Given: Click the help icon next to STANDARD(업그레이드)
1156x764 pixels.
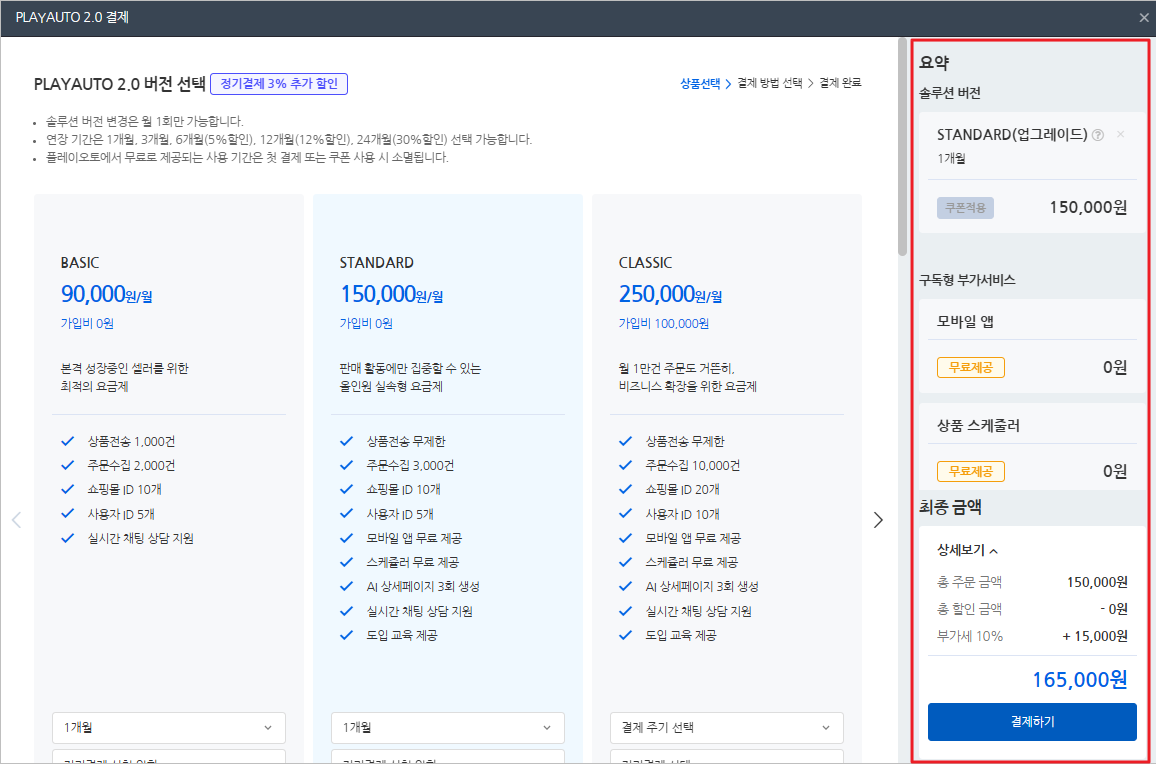Looking at the screenshot, I should pyautogui.click(x=1098, y=135).
